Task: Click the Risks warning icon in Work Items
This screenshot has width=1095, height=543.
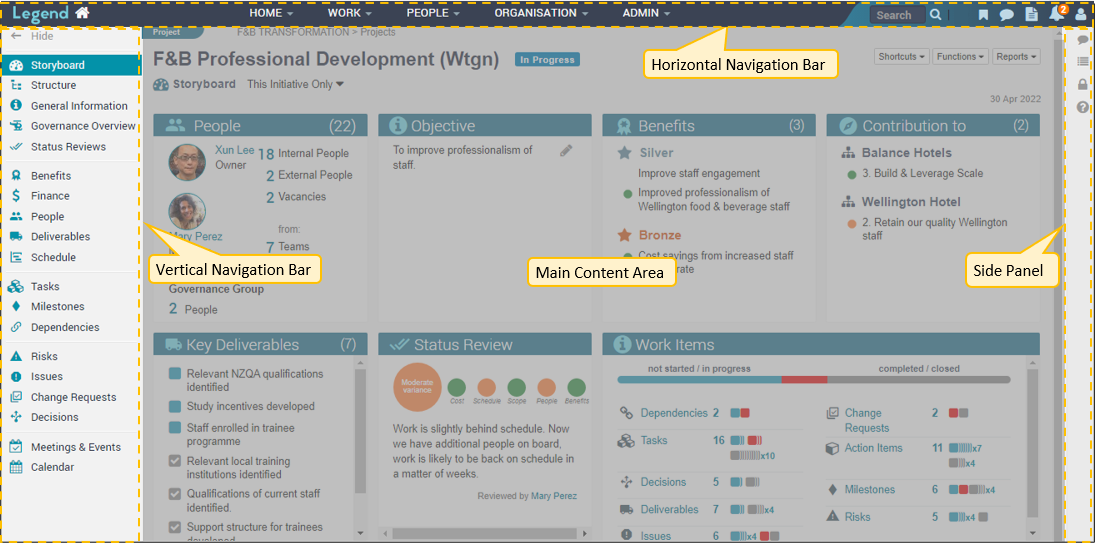Action: click(x=832, y=517)
